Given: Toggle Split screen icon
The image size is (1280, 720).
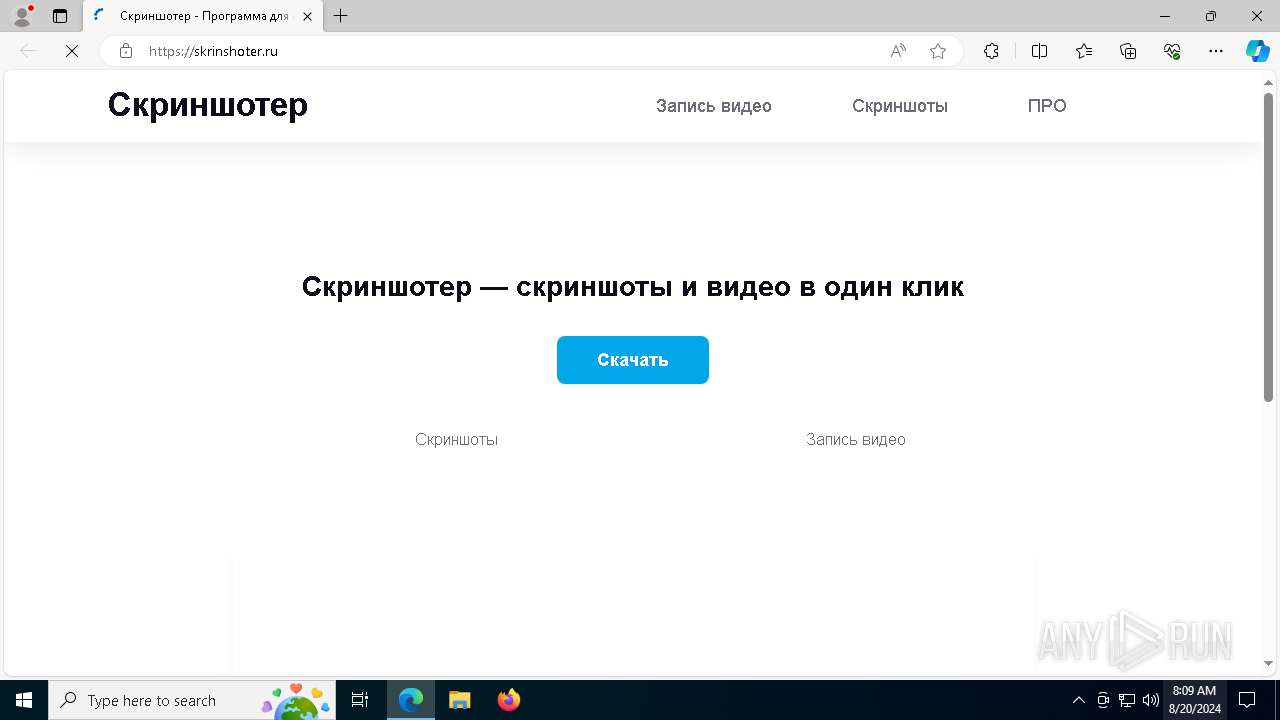Looking at the screenshot, I should click(x=1039, y=51).
